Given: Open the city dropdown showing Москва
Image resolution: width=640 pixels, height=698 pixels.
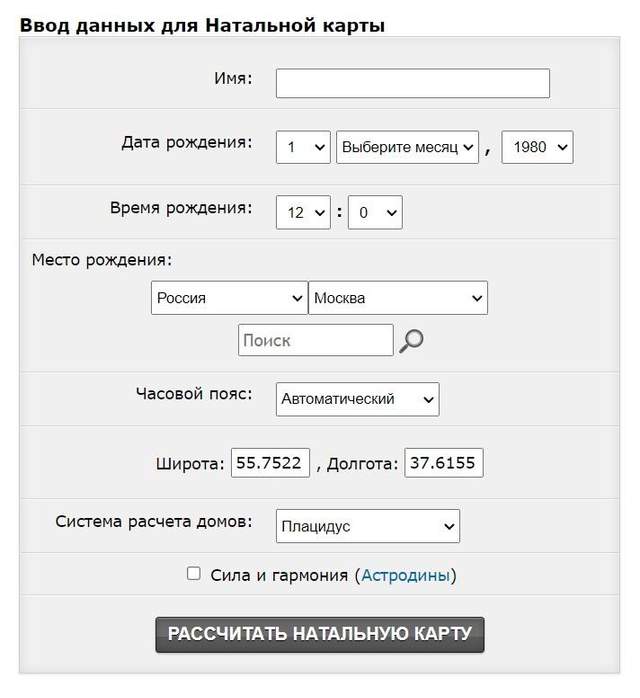Looking at the screenshot, I should click(x=397, y=298).
